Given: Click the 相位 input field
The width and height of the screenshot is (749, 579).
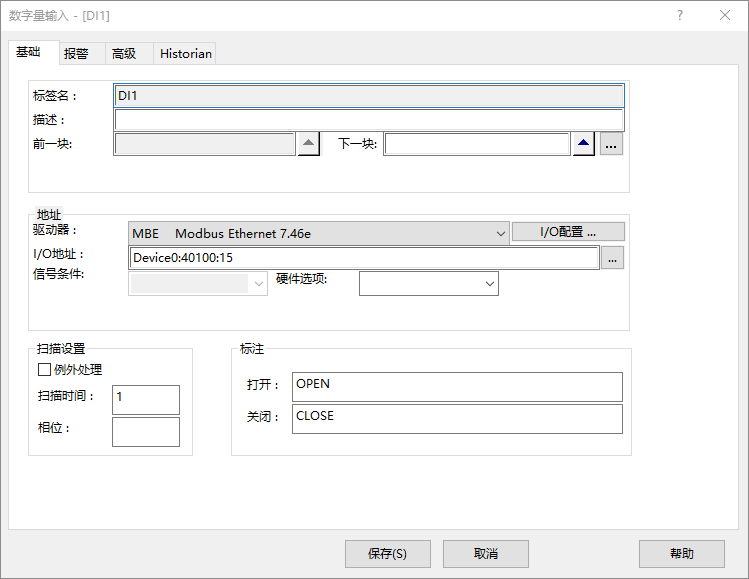Looking at the screenshot, I should click(x=146, y=432).
